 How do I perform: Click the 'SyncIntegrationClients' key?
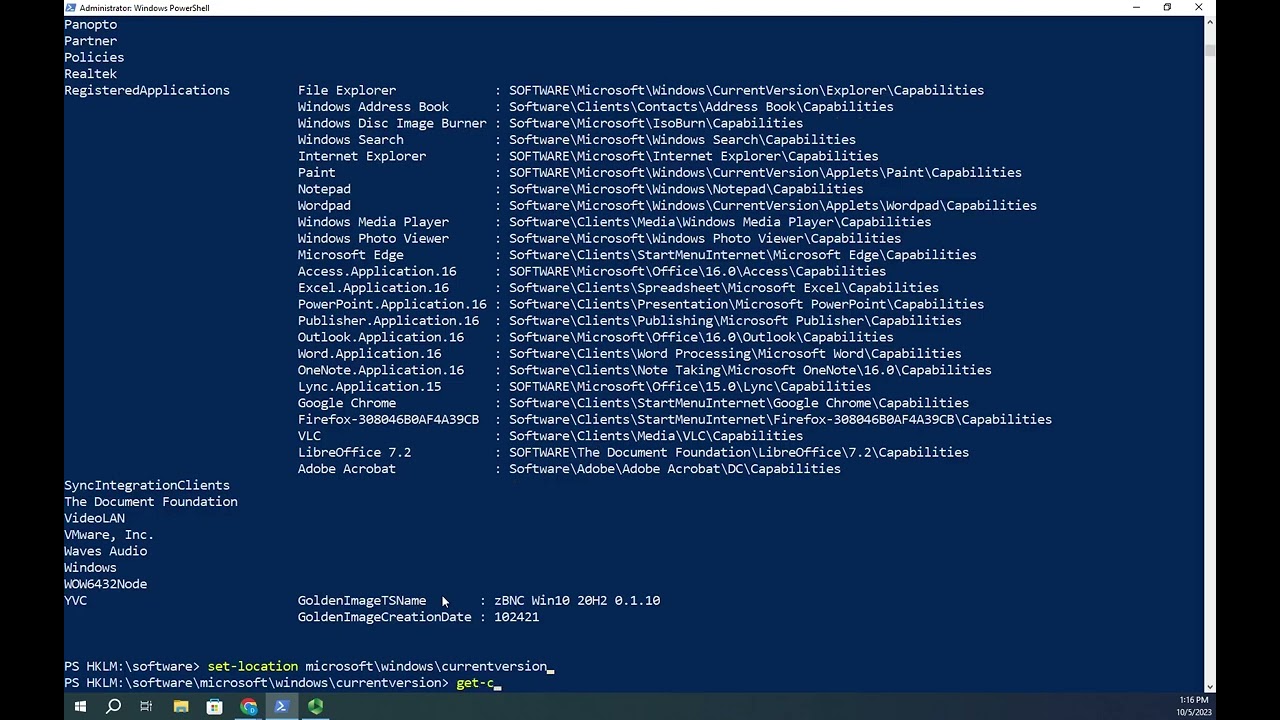(x=147, y=485)
